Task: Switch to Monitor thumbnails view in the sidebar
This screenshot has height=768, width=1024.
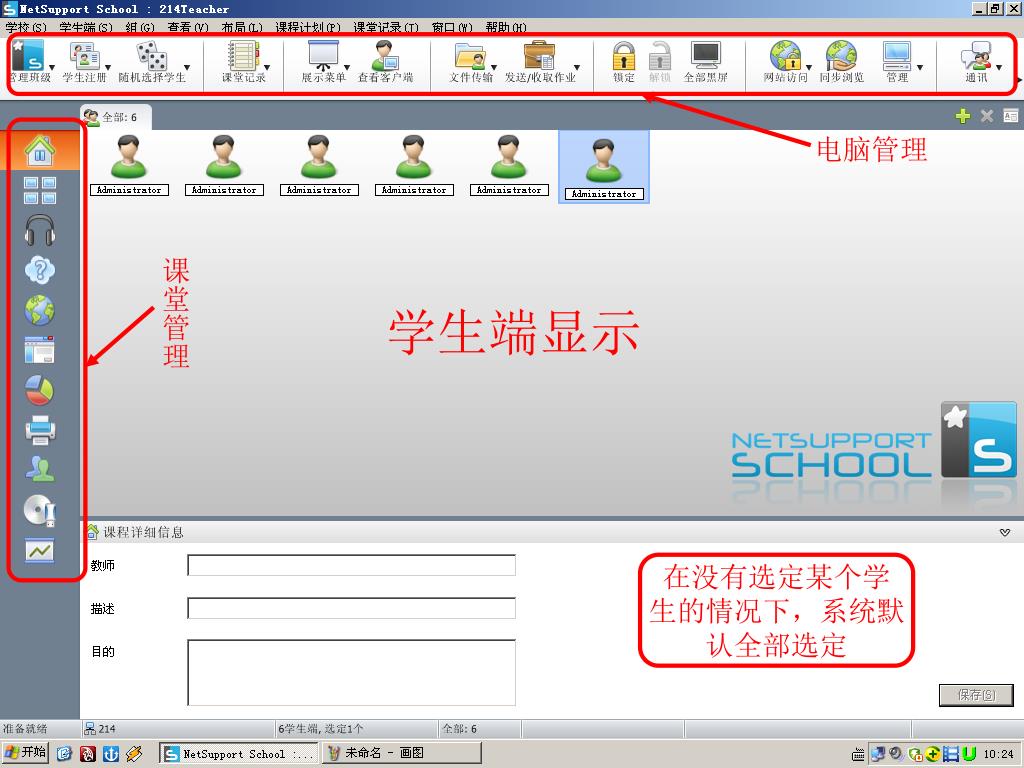Action: point(40,191)
